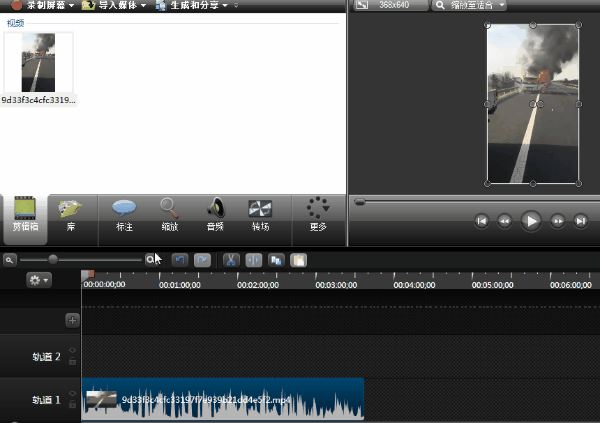Expand the Produce and Share dropdown arrow

point(225,6)
